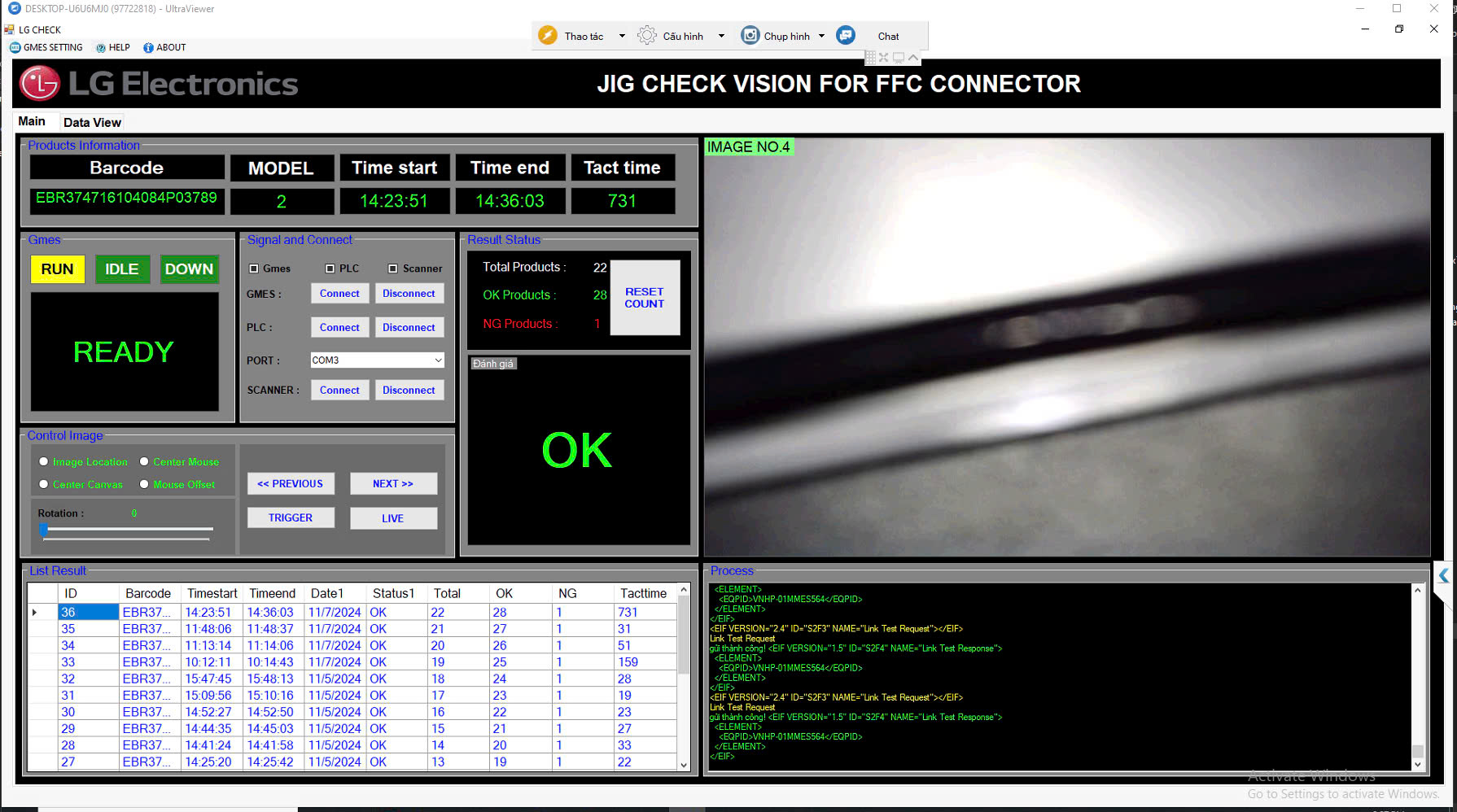Screen dimensions: 1457x812
Task: Click the Chụp hình camera icon
Action: (750, 36)
